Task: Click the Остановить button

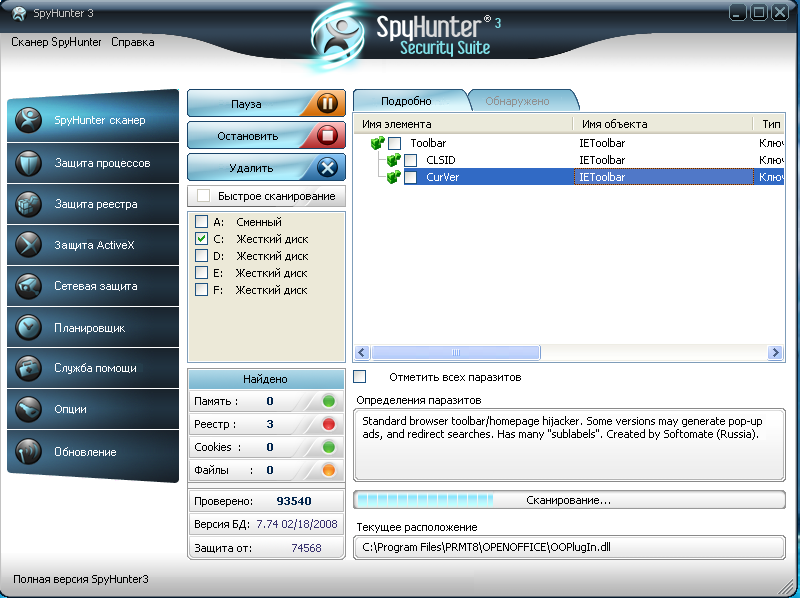Action: click(266, 136)
